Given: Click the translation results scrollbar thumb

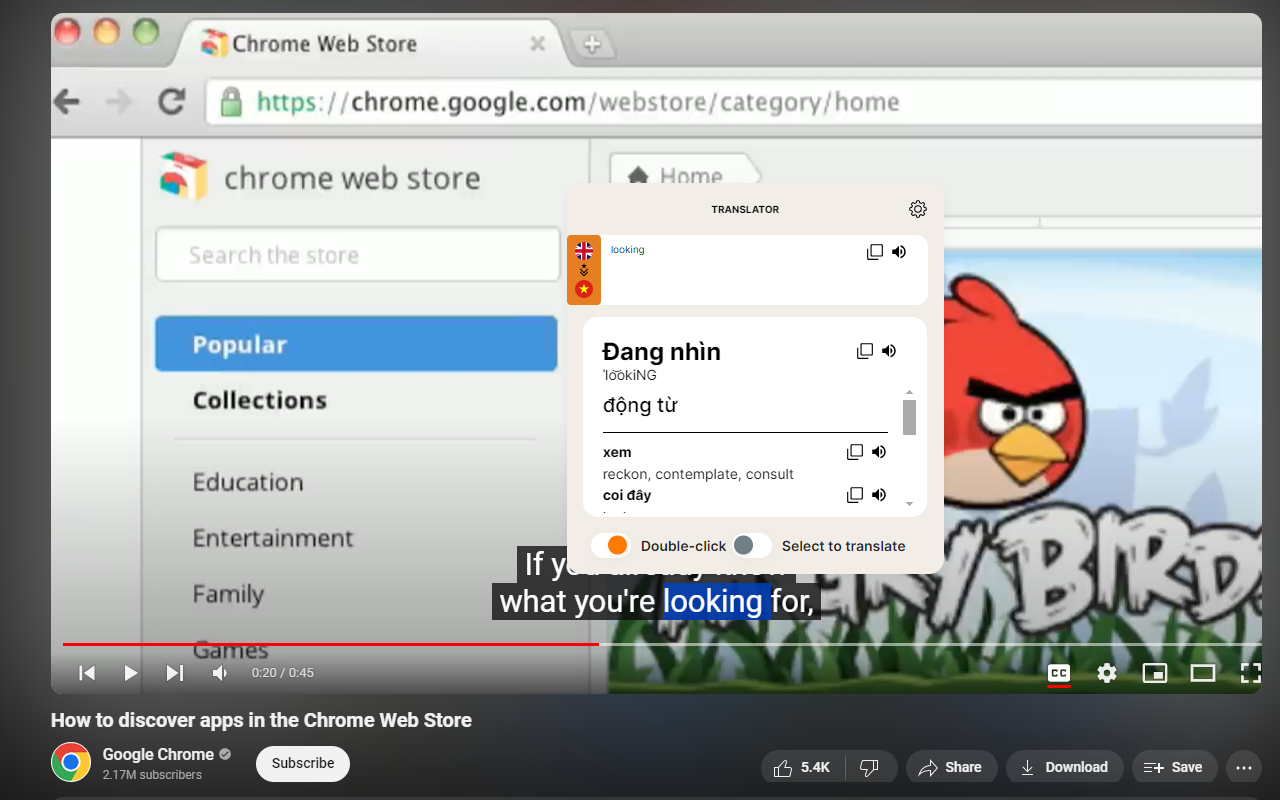Looking at the screenshot, I should pyautogui.click(x=909, y=417).
